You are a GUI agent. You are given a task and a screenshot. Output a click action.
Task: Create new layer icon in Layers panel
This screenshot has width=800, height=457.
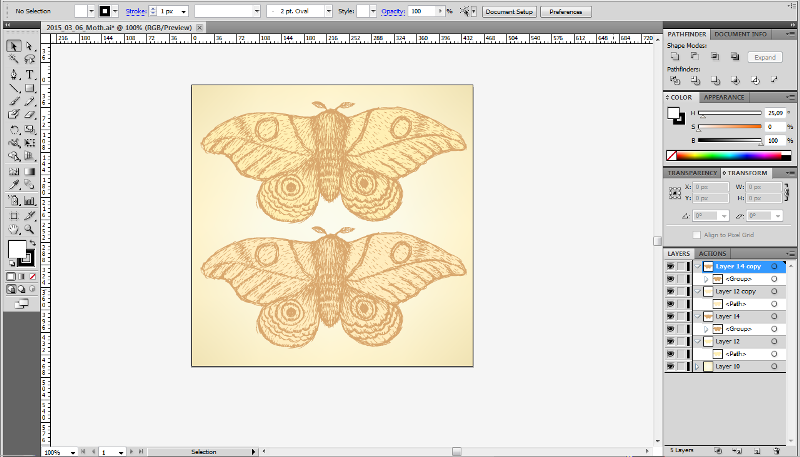(x=758, y=451)
